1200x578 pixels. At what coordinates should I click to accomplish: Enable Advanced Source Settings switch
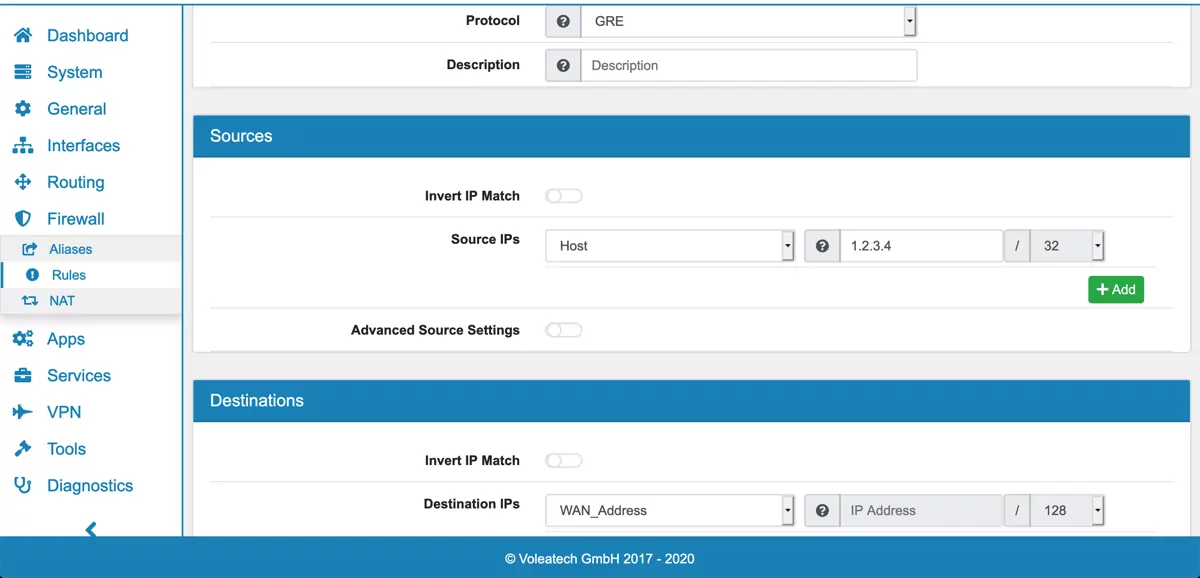[x=563, y=330]
